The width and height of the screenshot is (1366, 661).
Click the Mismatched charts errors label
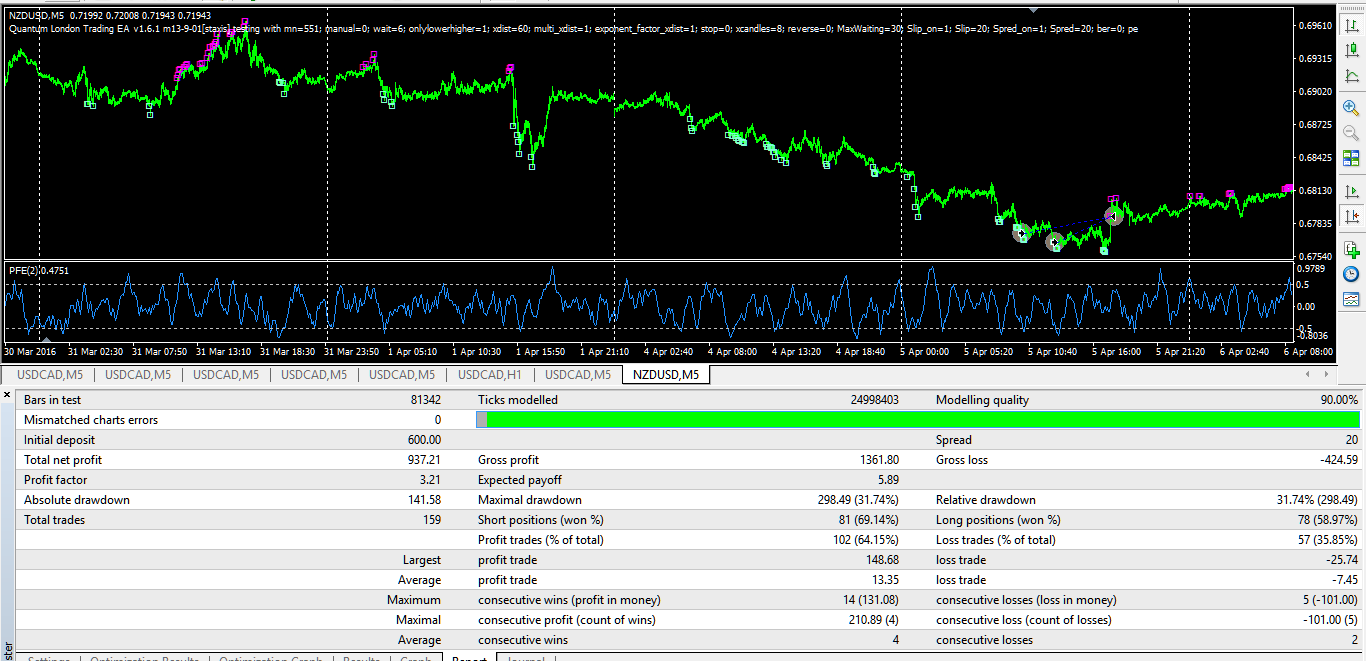pos(91,420)
